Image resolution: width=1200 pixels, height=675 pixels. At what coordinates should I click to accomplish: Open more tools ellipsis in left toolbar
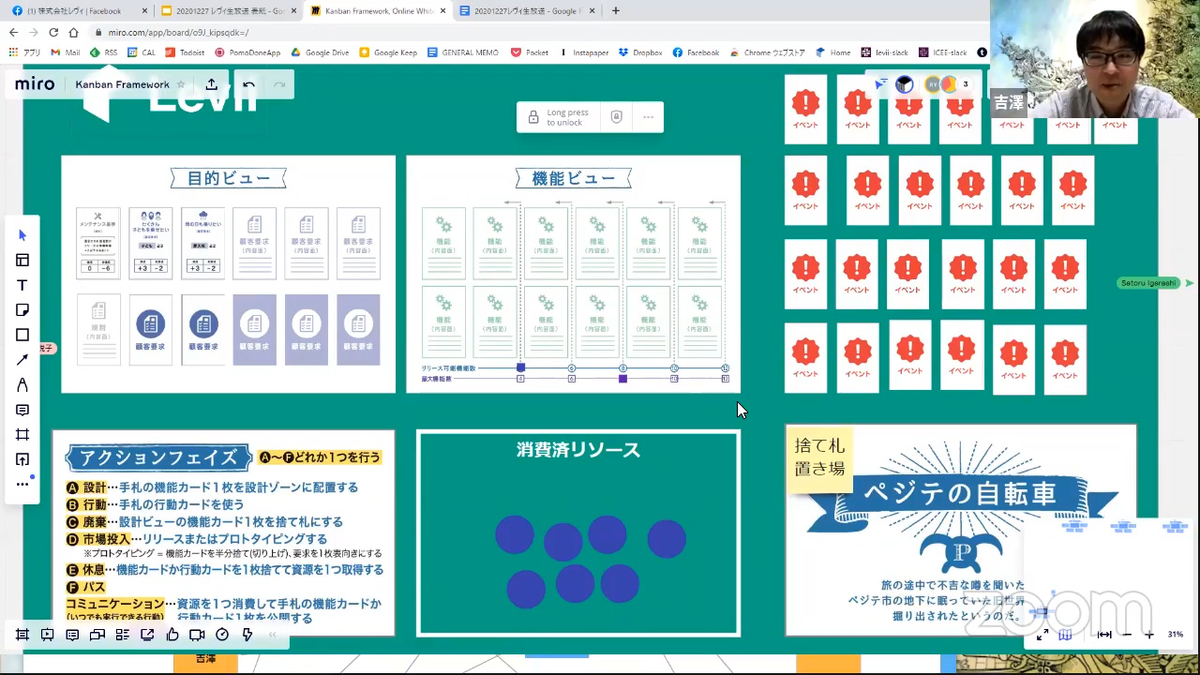[x=22, y=485]
